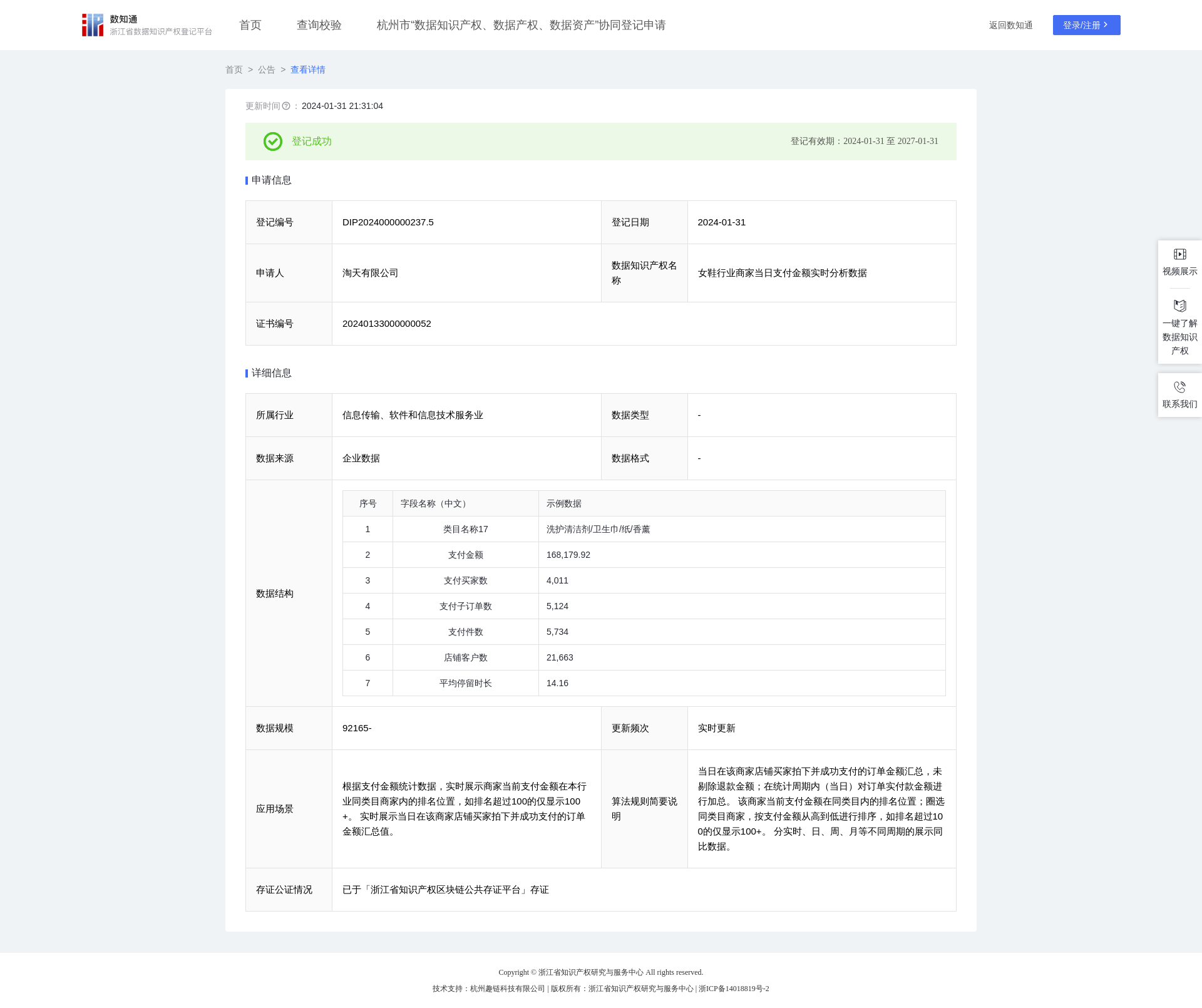Click the 支付子订单数 field name

[x=466, y=607]
